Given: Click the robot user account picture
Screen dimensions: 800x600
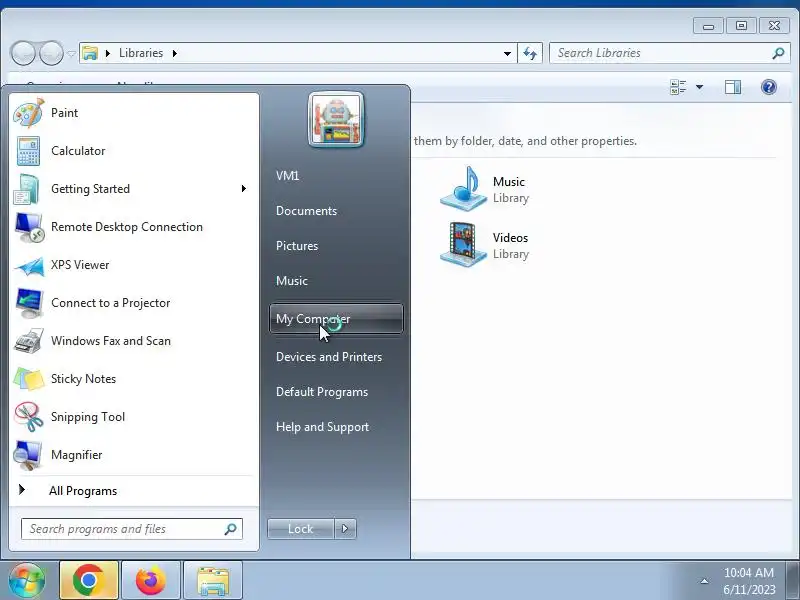Looking at the screenshot, I should click(x=336, y=119).
